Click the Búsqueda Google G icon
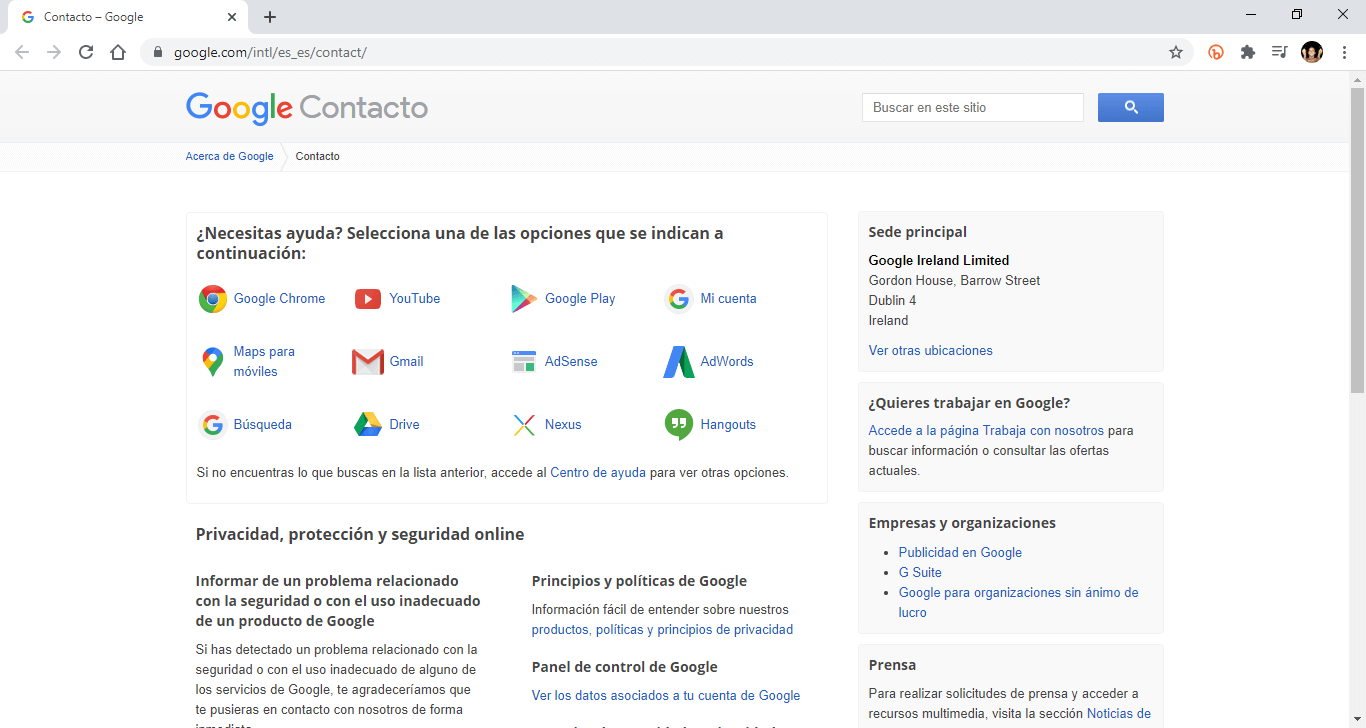This screenshot has height=728, width=1366. 213,425
